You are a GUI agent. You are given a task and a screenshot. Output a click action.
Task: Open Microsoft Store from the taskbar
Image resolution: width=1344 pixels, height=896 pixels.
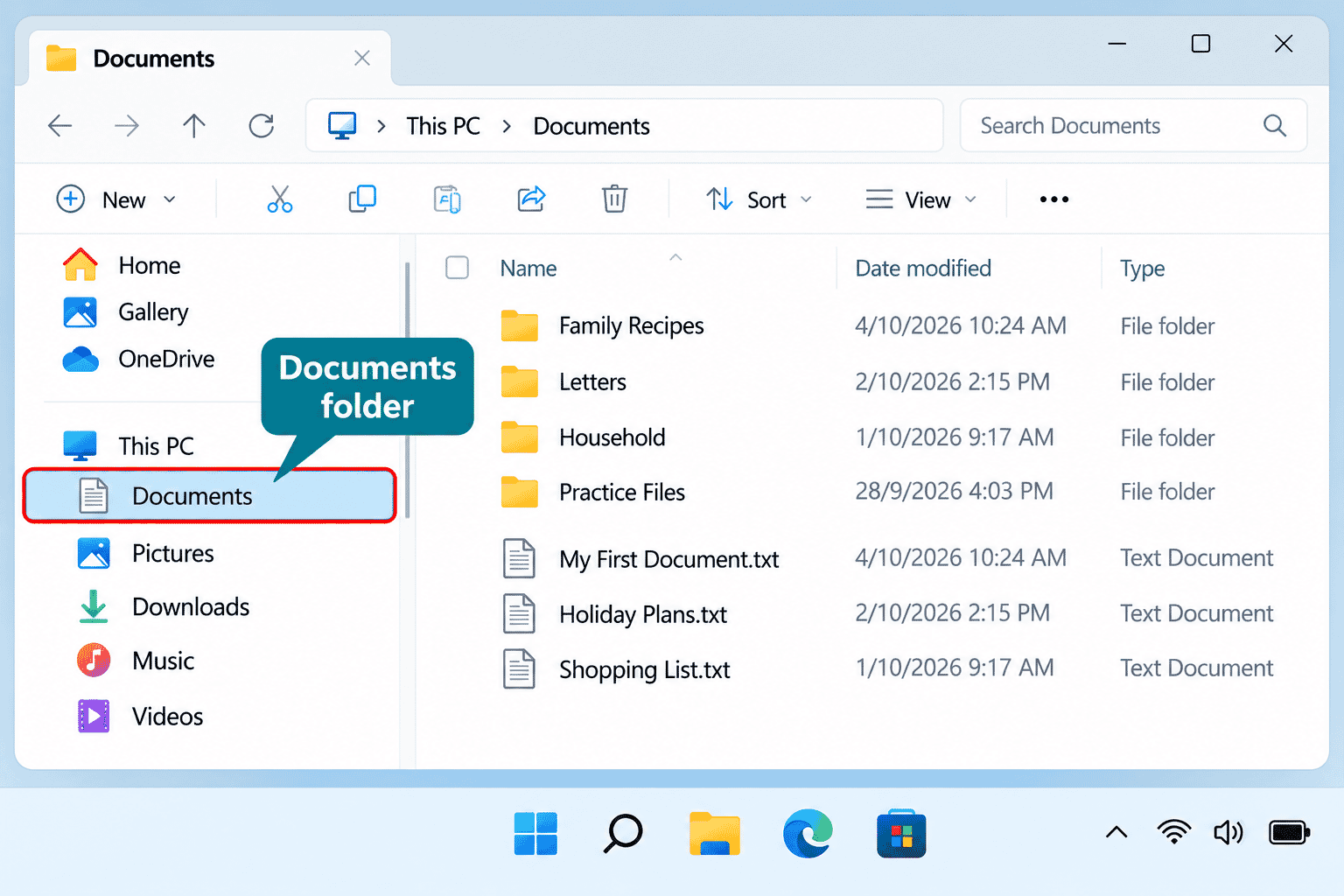(x=901, y=833)
